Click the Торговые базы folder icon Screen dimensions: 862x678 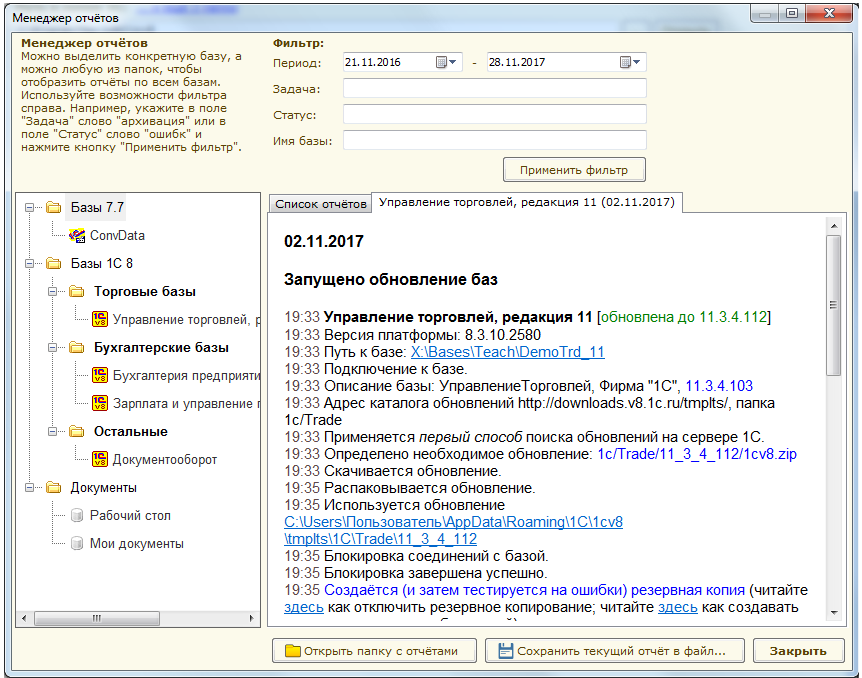coord(77,291)
